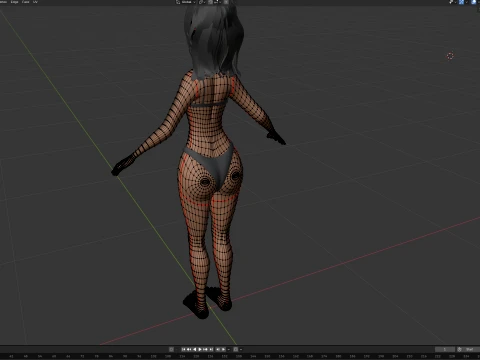Viewport: 480px width, 360px height.
Task: Toggle the auto keying record button
Action: [171, 349]
